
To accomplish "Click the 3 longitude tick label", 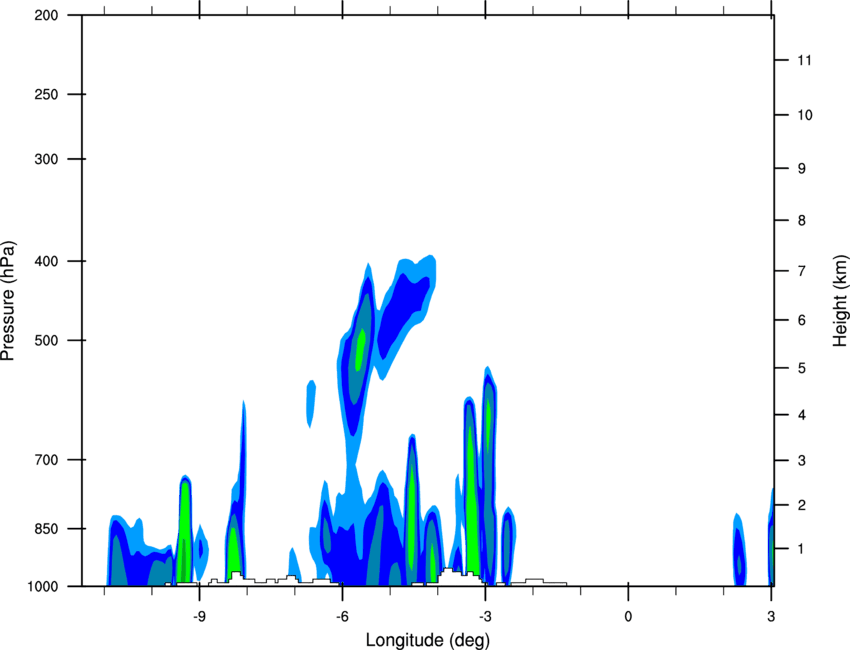I will [x=771, y=616].
